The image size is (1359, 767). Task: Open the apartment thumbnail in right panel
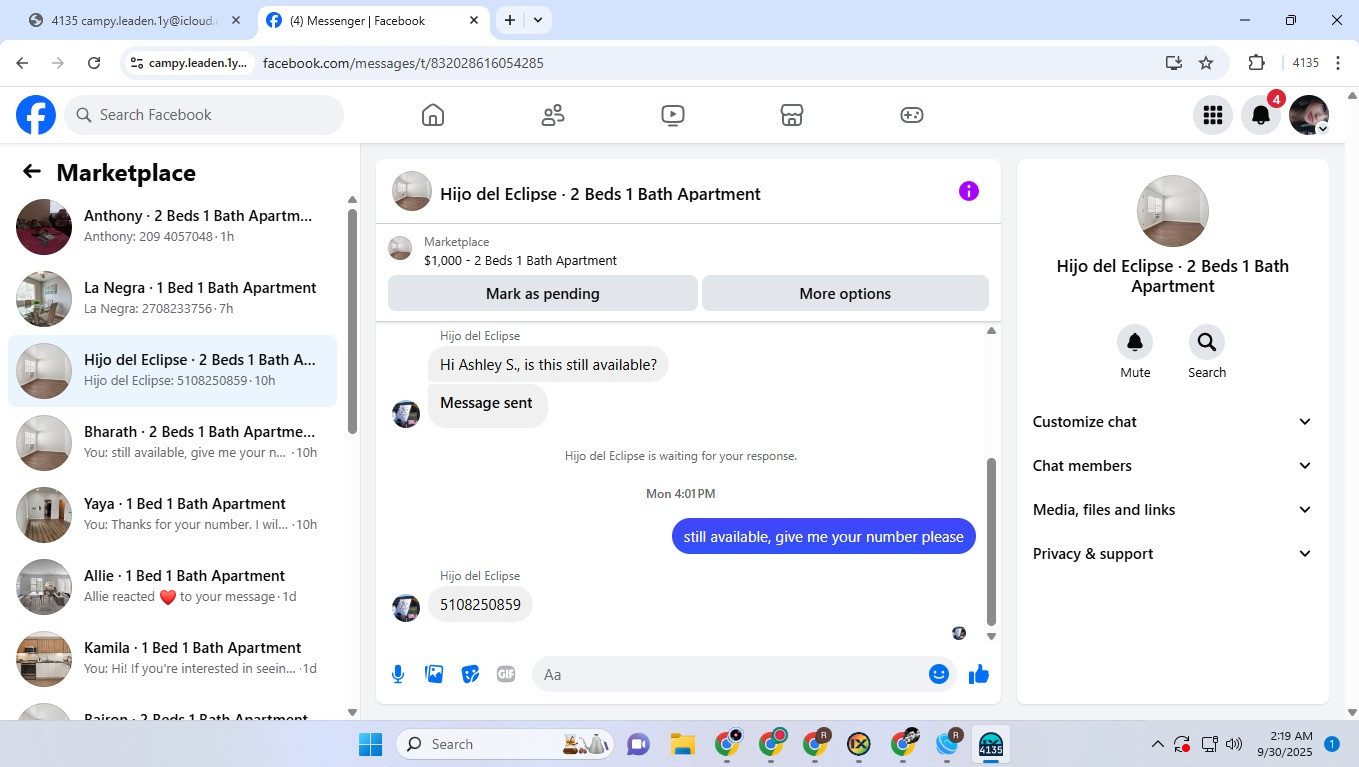[1173, 211]
